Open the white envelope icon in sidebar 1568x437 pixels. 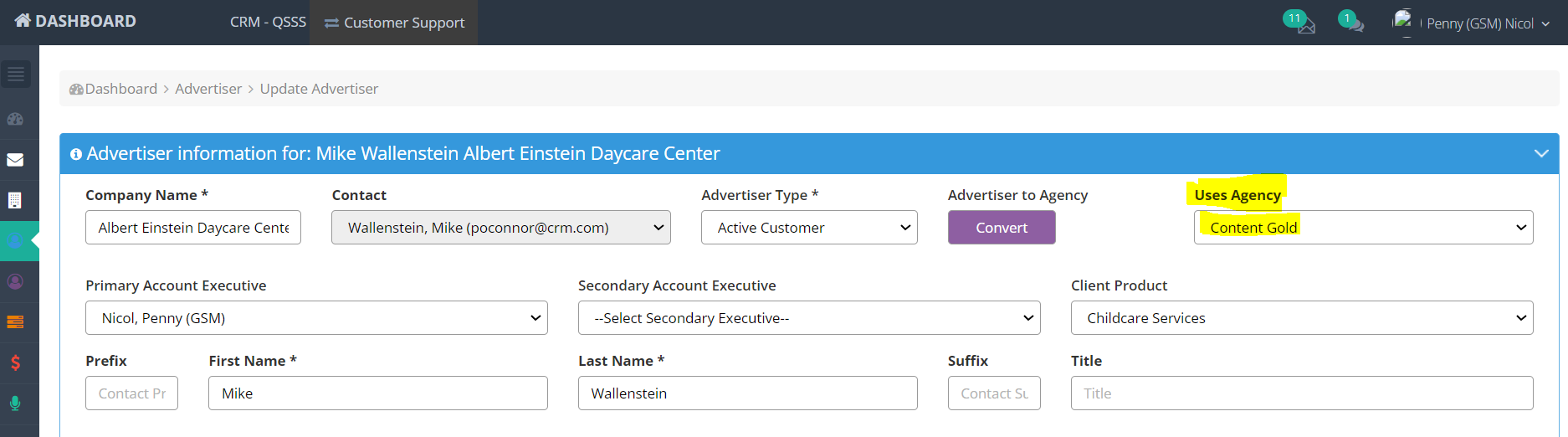click(x=15, y=160)
